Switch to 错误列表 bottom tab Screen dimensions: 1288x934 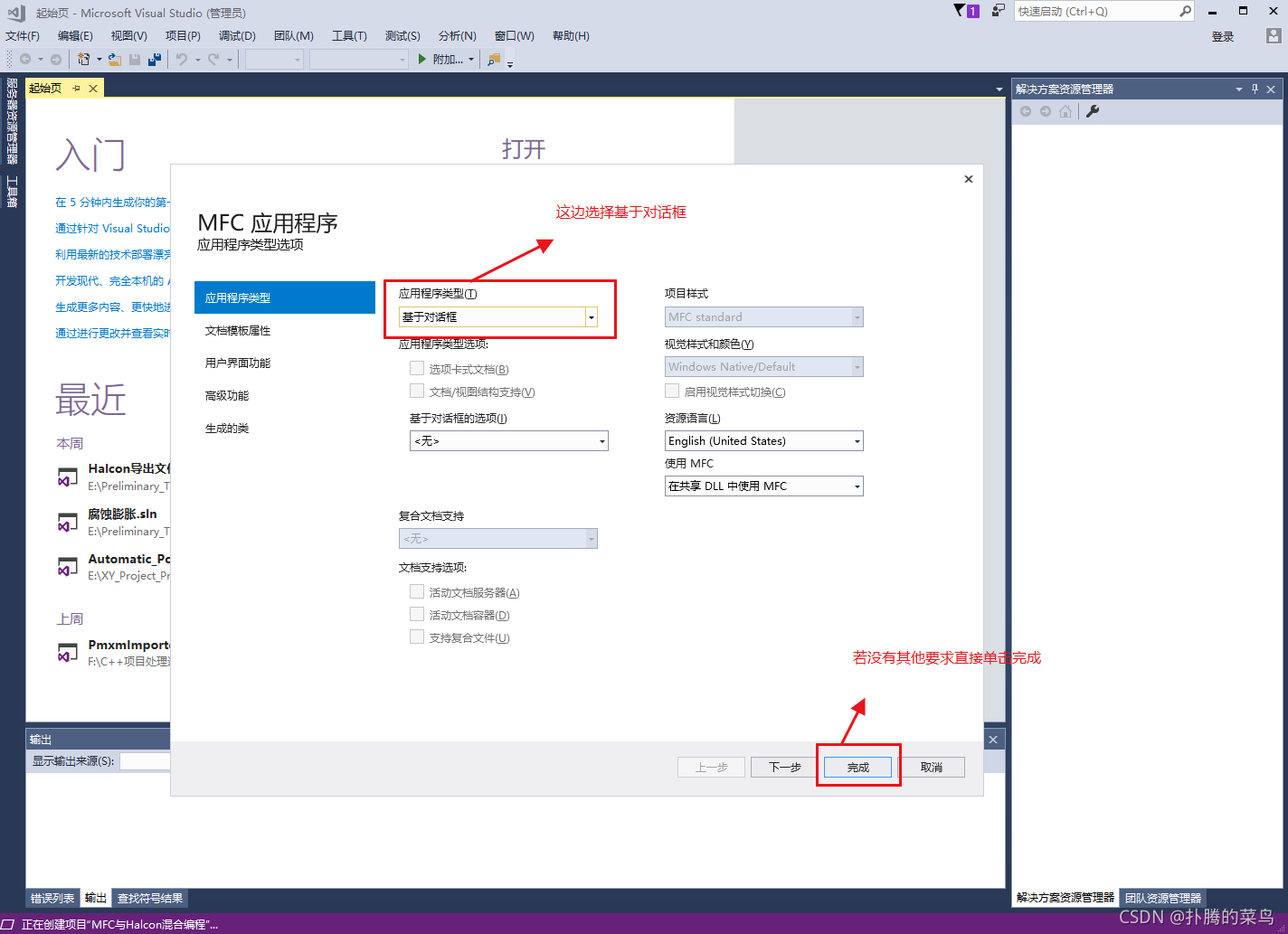(x=52, y=898)
